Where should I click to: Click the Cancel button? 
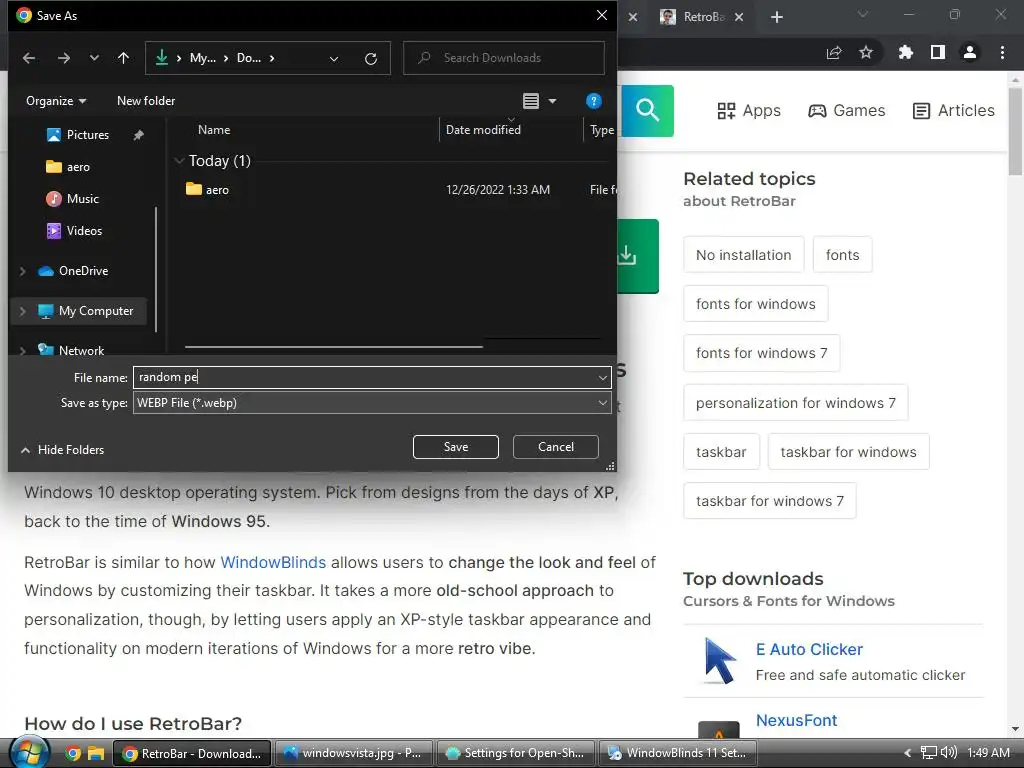(556, 447)
